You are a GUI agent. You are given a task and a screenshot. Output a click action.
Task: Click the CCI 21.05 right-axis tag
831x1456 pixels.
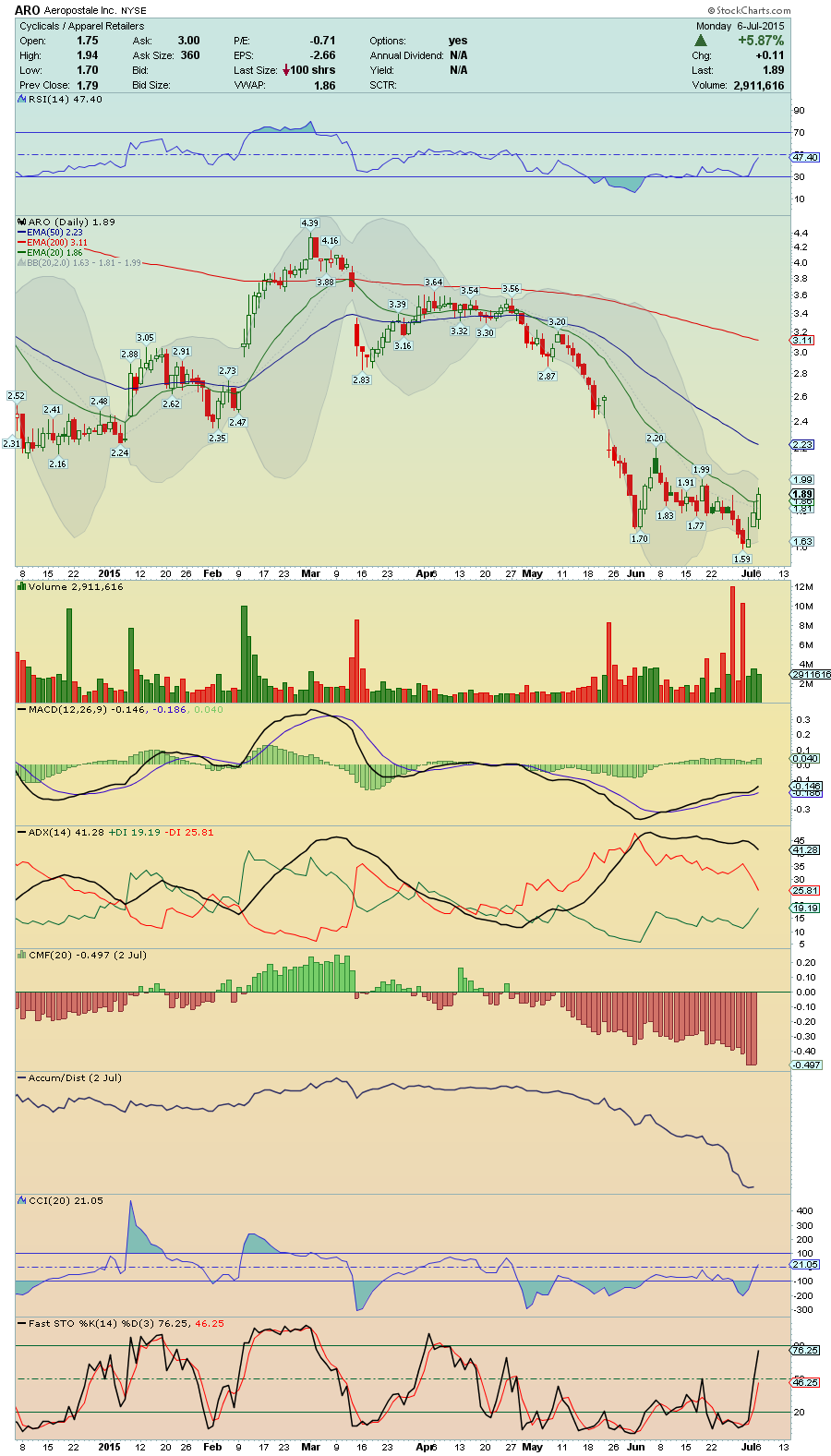[805, 1264]
